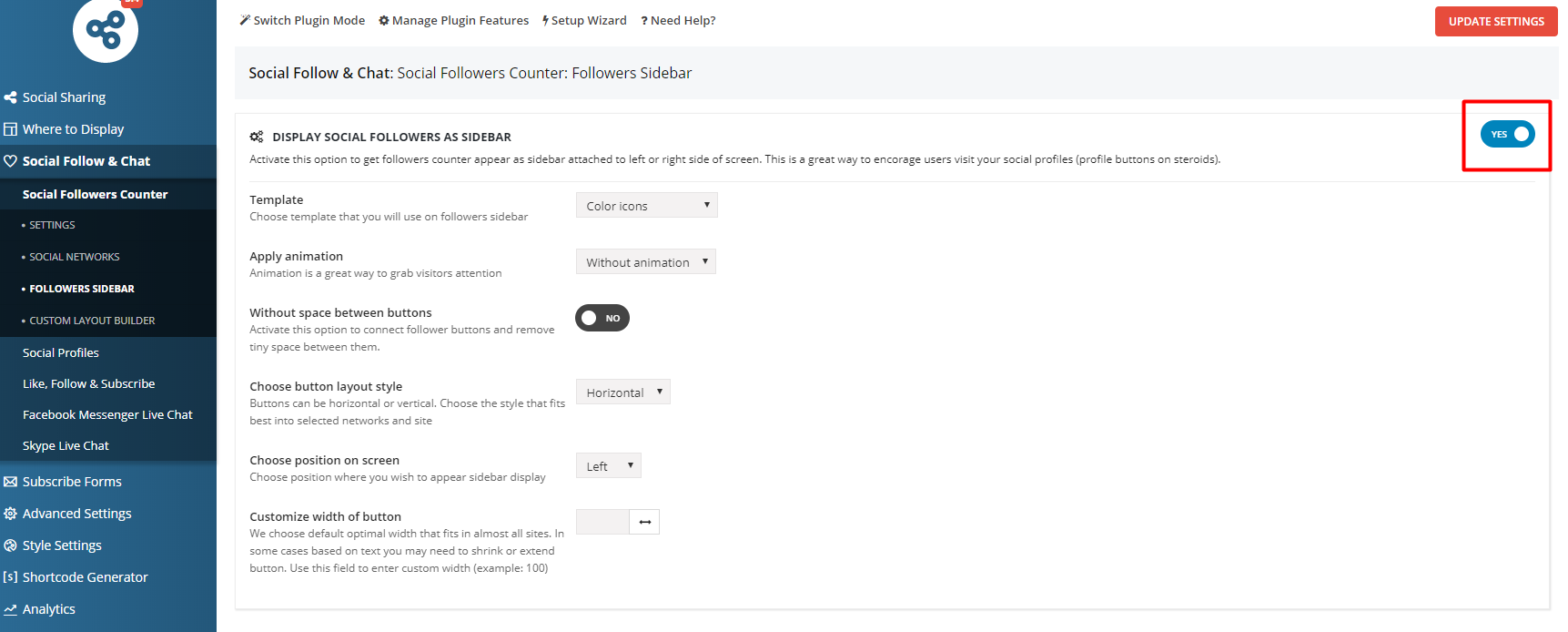The height and width of the screenshot is (632, 1568).
Task: Expand the Horizontal button layout dropdown
Action: 622,392
